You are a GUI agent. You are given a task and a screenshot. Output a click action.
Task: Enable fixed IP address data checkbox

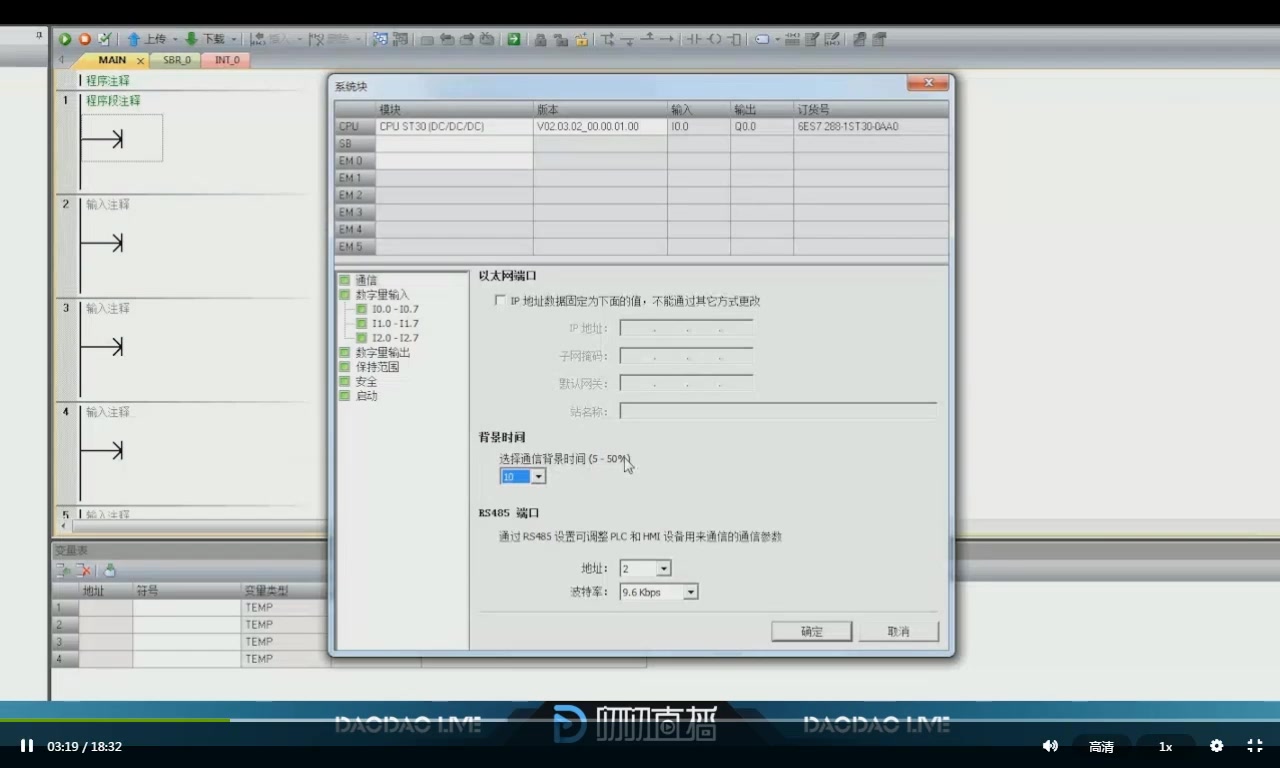tap(500, 300)
